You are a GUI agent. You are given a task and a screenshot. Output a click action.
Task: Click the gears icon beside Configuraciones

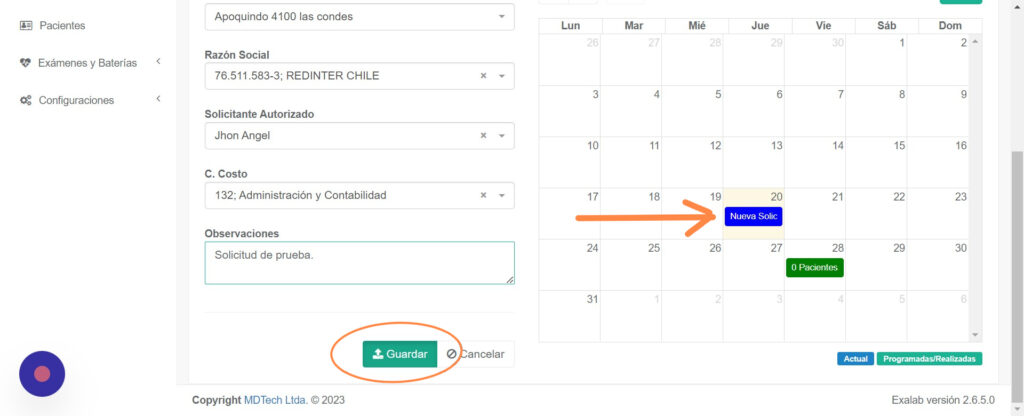(x=25, y=101)
